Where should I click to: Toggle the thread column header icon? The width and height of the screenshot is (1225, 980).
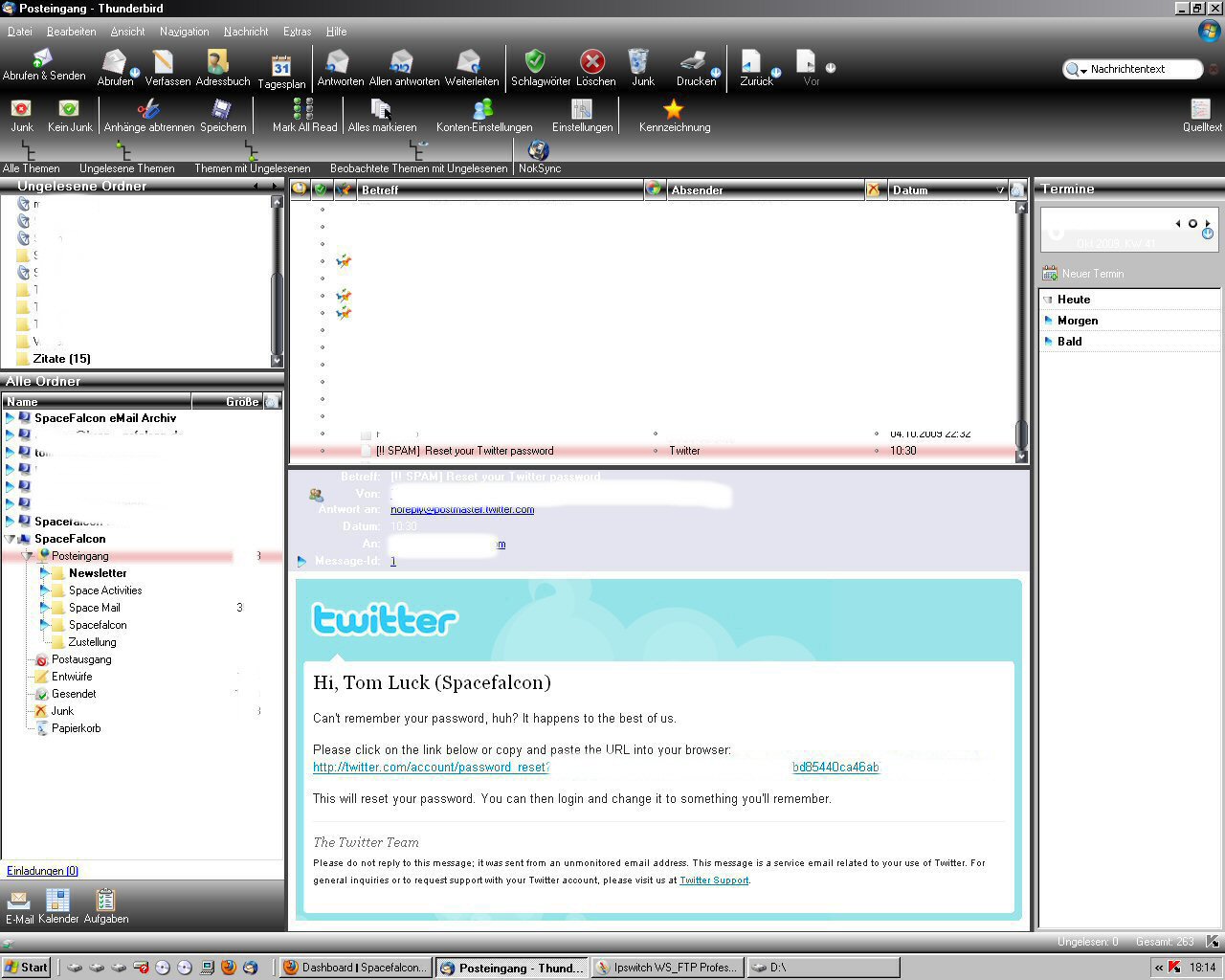tap(300, 189)
